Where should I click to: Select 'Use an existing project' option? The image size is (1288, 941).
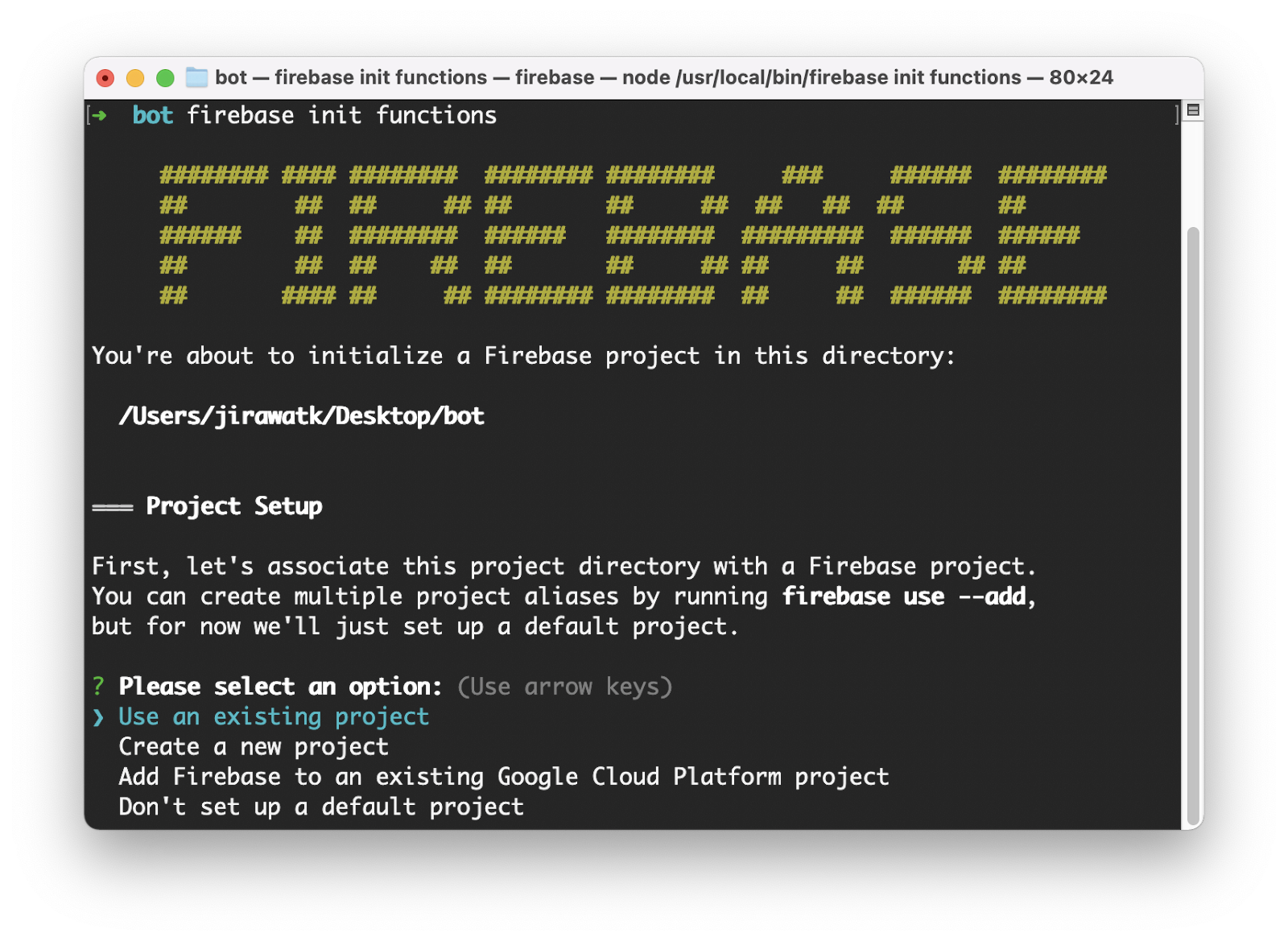[x=274, y=716]
